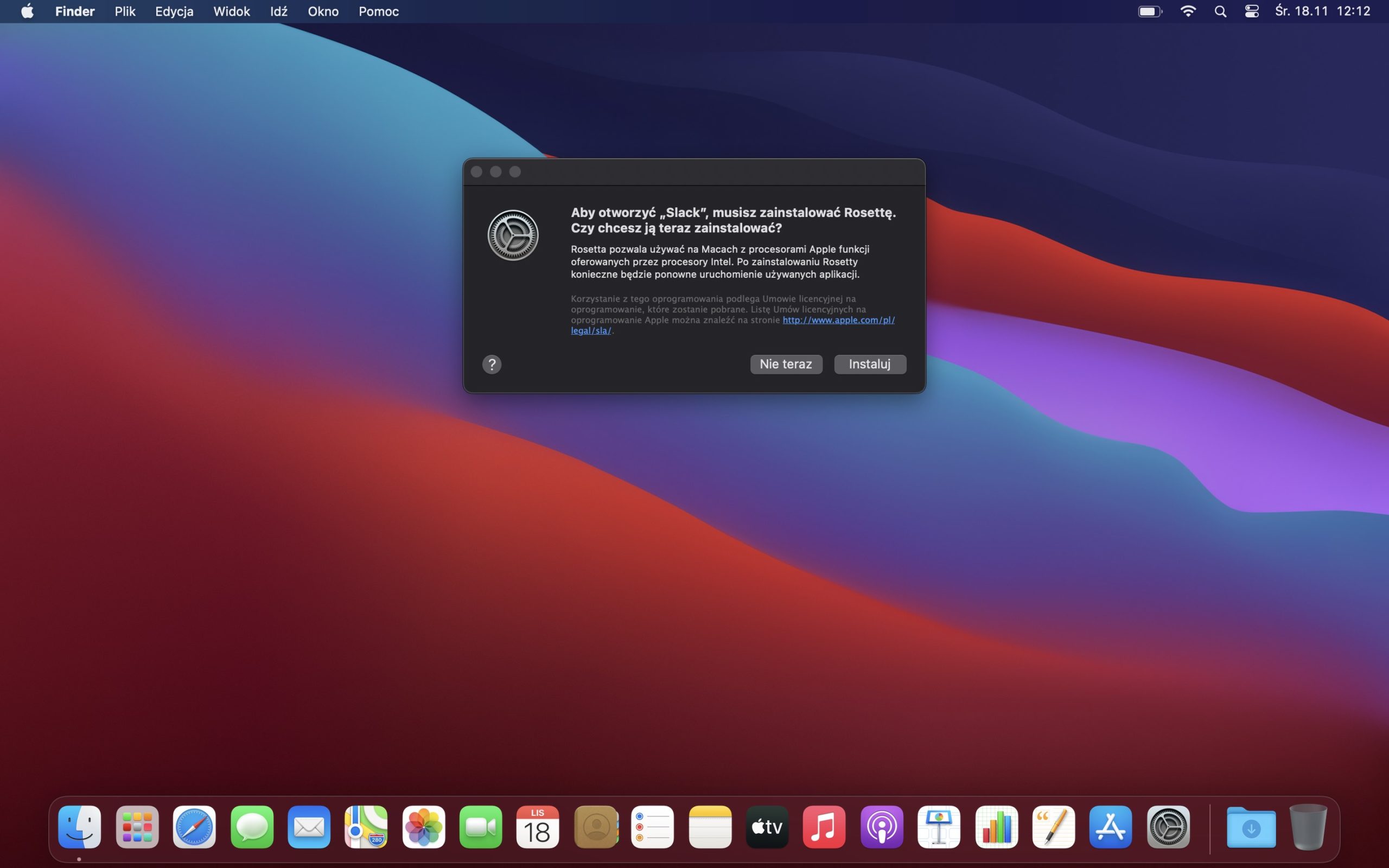
Task: Open the Finder menu
Action: (75, 11)
